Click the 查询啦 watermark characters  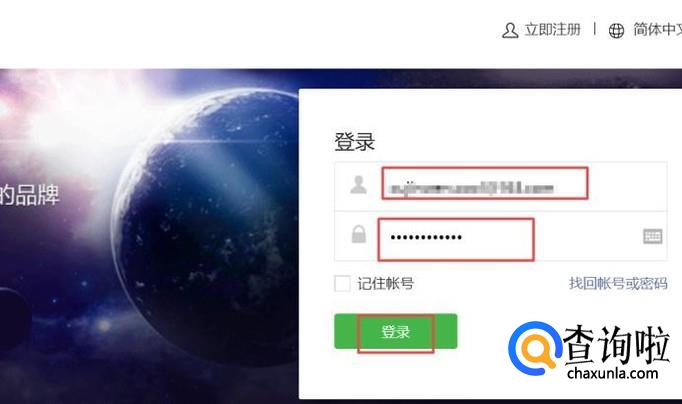coord(615,344)
